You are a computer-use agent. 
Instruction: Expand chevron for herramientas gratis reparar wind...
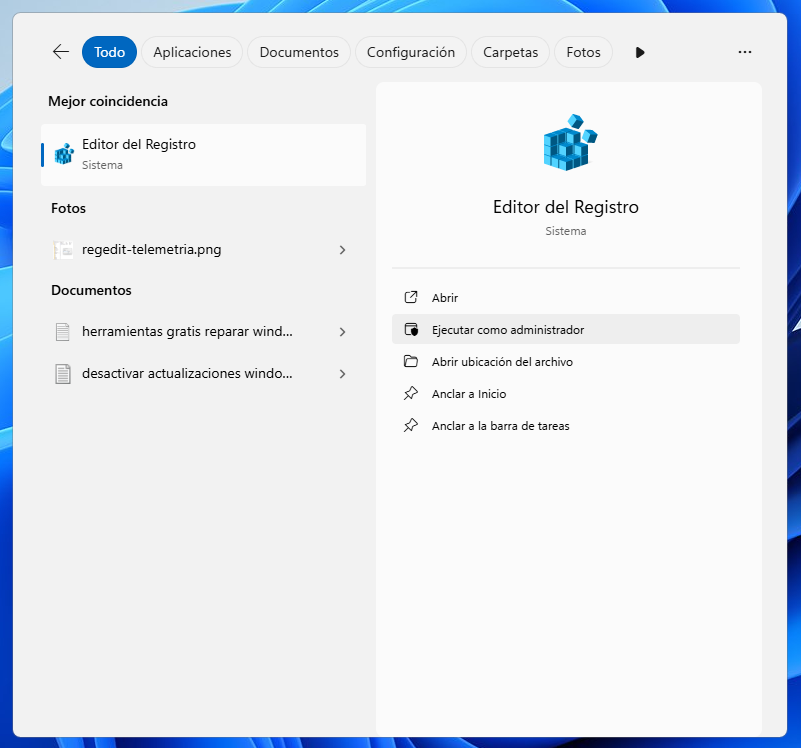tap(343, 332)
